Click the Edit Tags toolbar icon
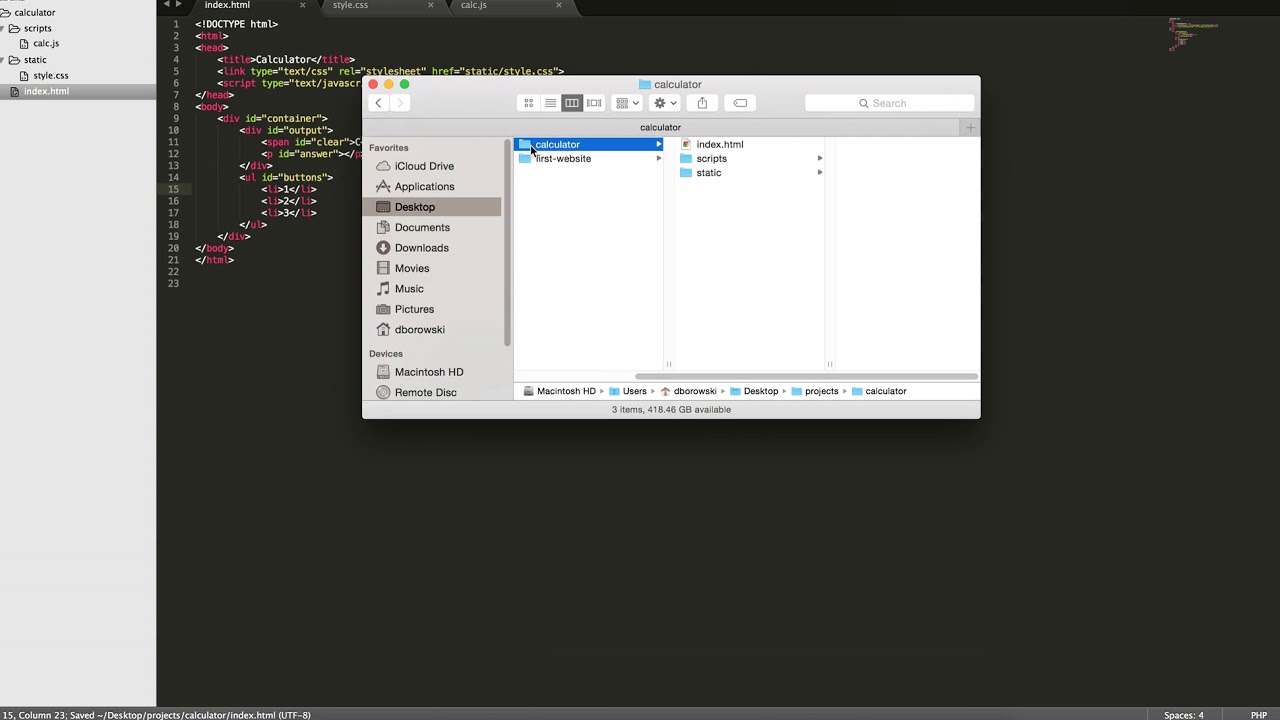This screenshot has width=1280, height=720. tap(740, 103)
